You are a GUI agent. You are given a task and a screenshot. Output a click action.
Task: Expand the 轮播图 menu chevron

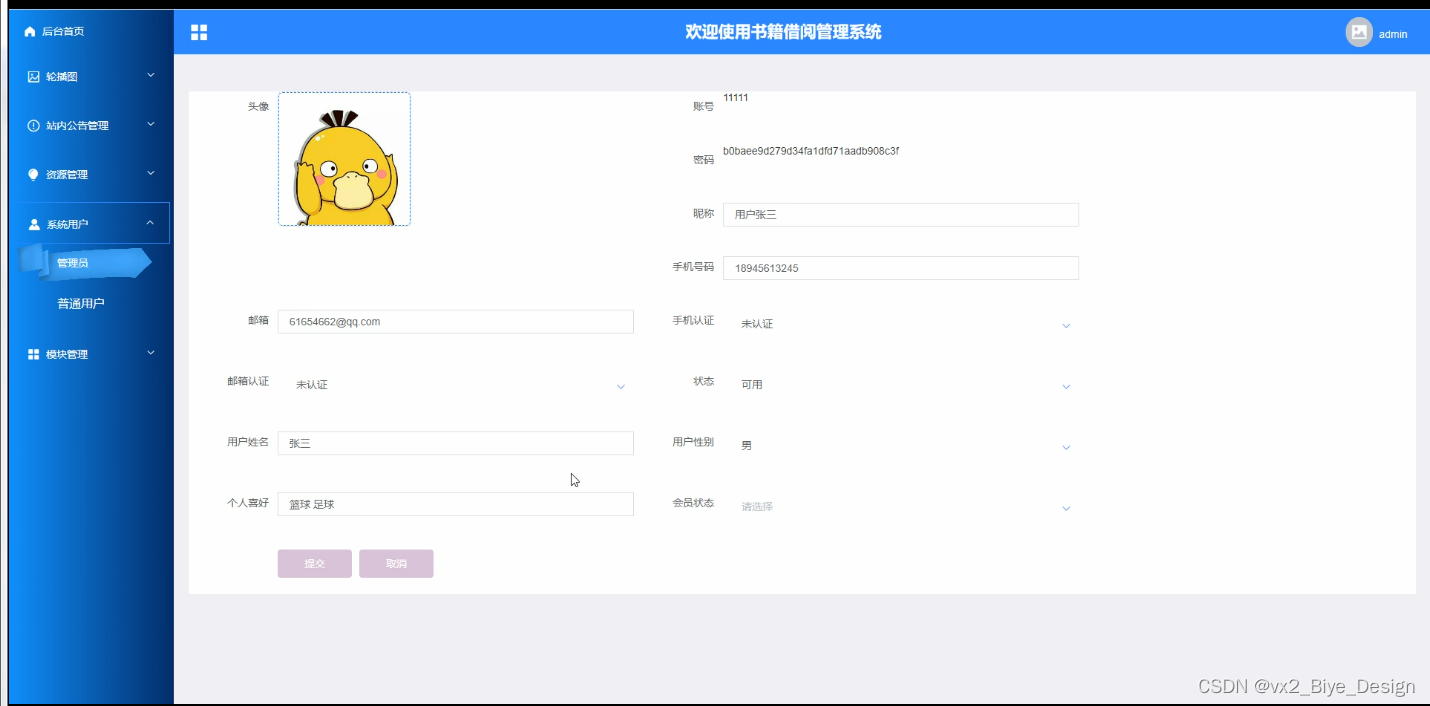click(151, 75)
